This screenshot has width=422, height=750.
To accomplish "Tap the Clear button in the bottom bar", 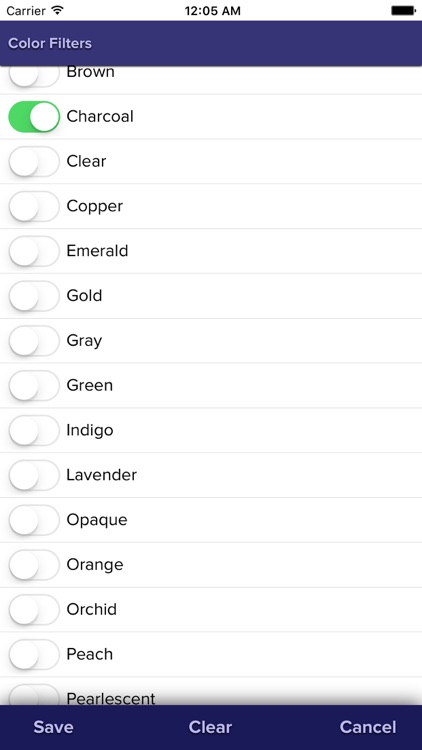I will (210, 727).
